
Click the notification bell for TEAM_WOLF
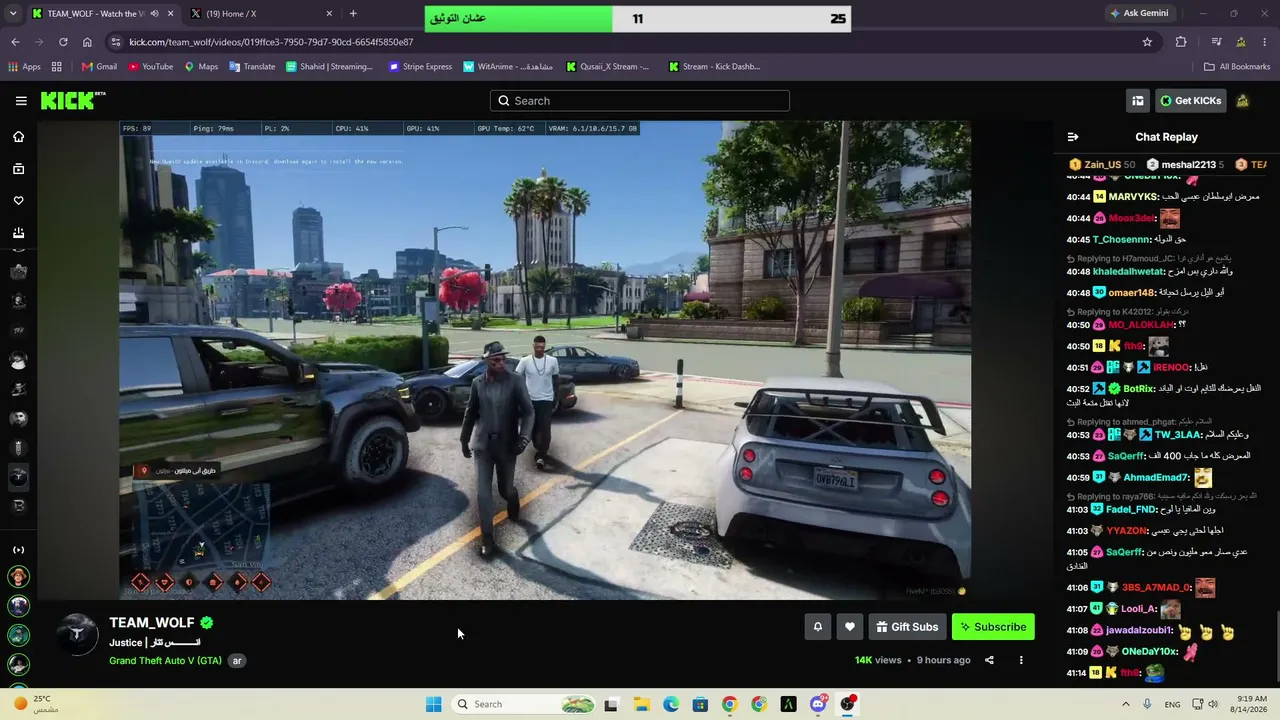817,627
